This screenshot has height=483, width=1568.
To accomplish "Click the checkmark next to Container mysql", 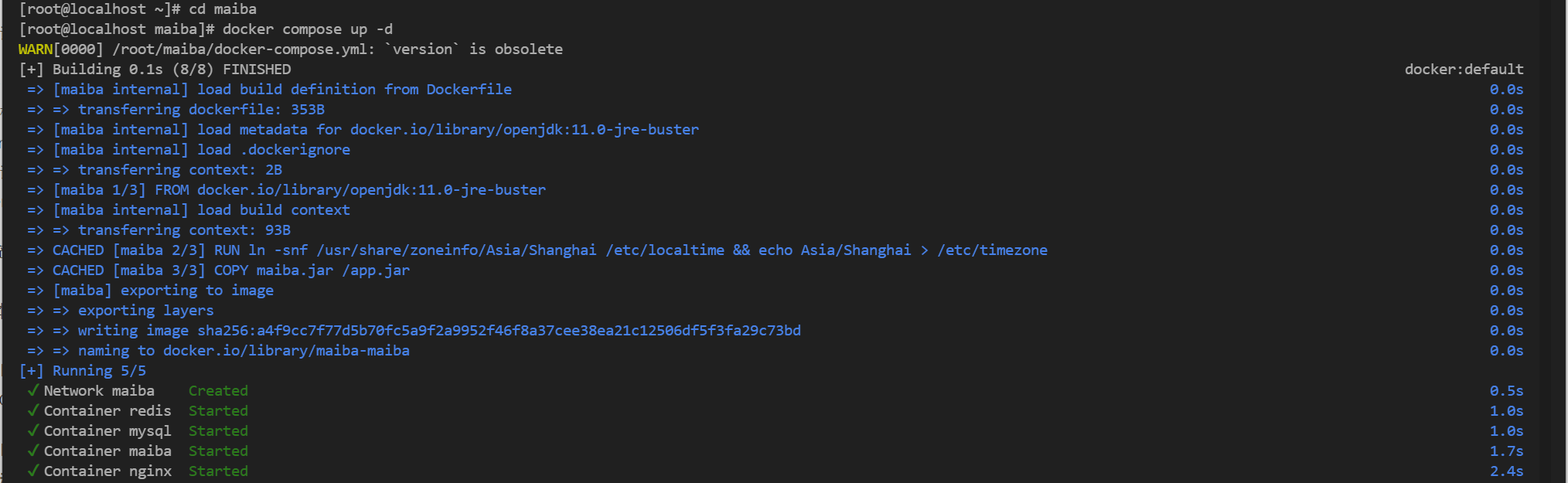I will coord(32,430).
